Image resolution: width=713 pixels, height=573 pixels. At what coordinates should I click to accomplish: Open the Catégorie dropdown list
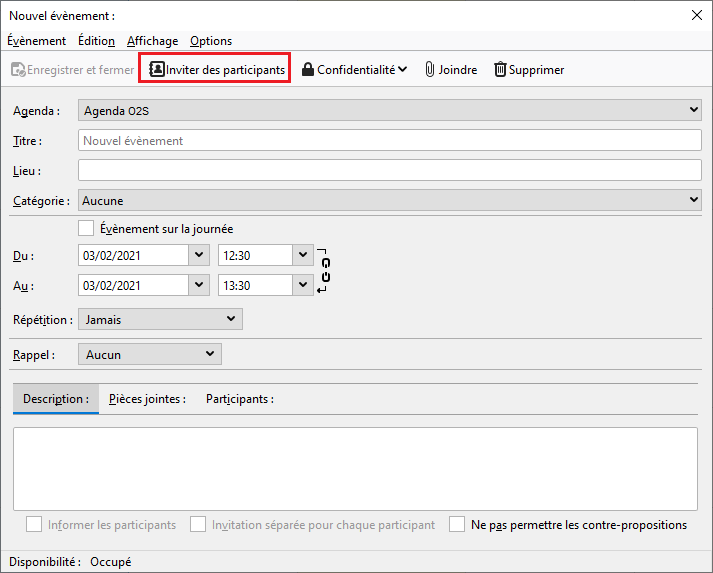(x=694, y=200)
